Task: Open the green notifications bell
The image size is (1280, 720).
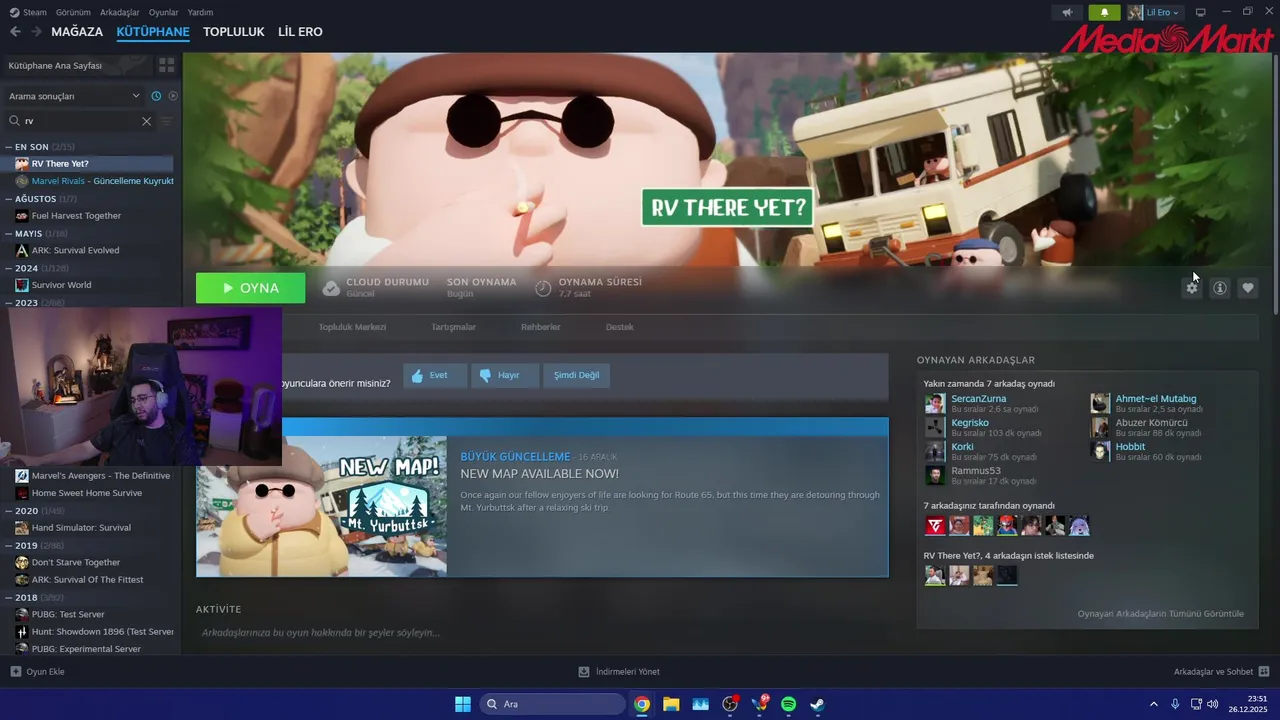Action: 1104,12
